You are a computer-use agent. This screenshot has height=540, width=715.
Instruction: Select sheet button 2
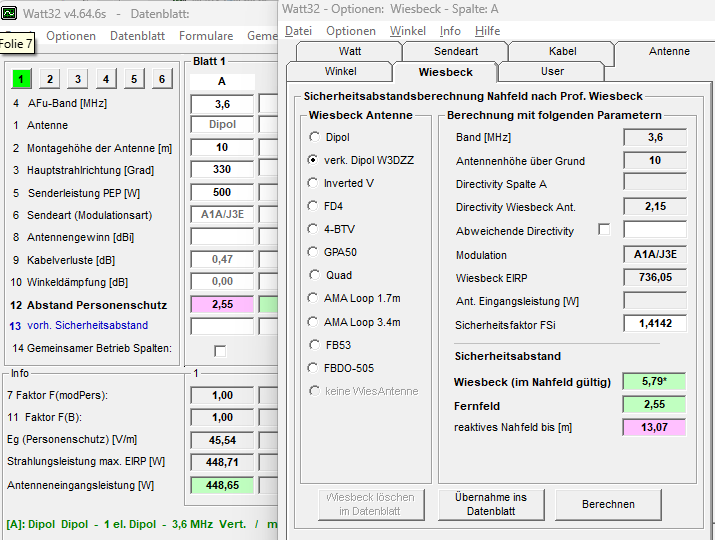50,79
